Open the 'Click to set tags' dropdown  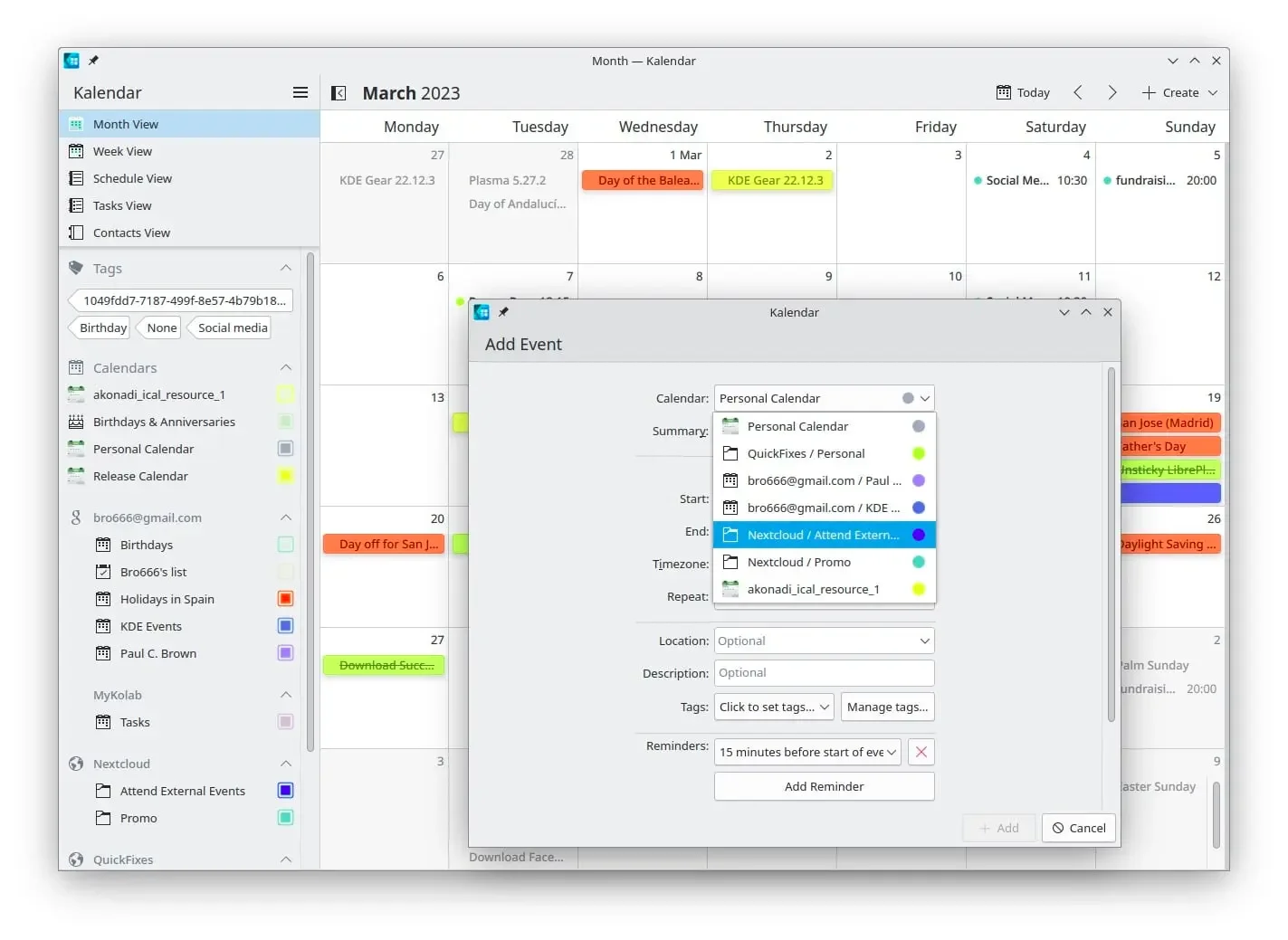(x=774, y=707)
